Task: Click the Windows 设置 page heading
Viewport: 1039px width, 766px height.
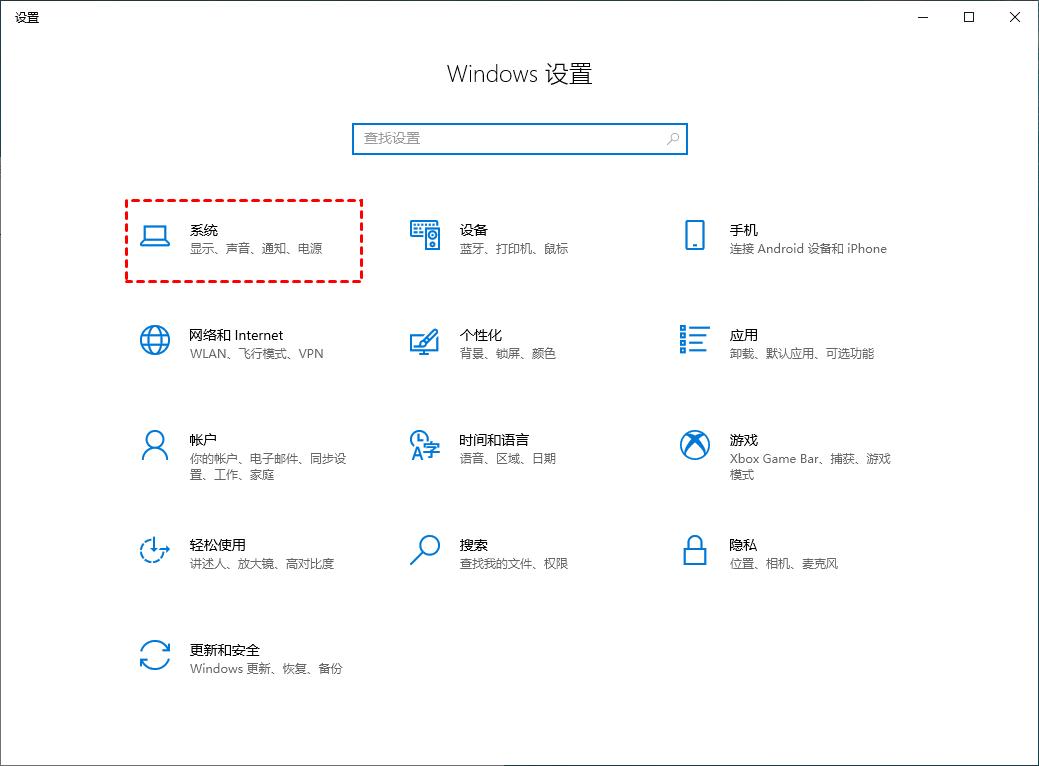Action: [x=519, y=73]
